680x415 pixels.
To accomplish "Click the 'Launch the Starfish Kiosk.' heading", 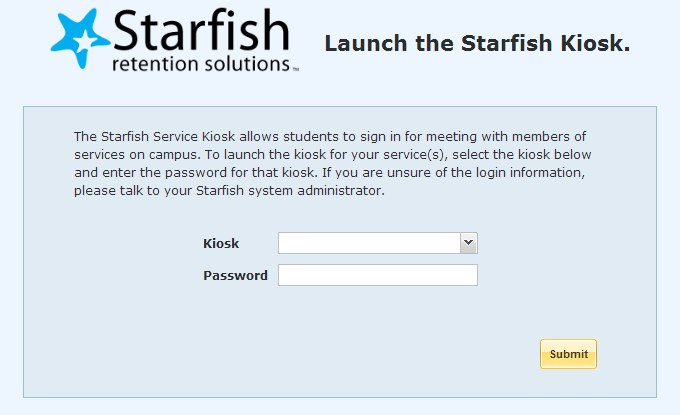I will tap(477, 44).
